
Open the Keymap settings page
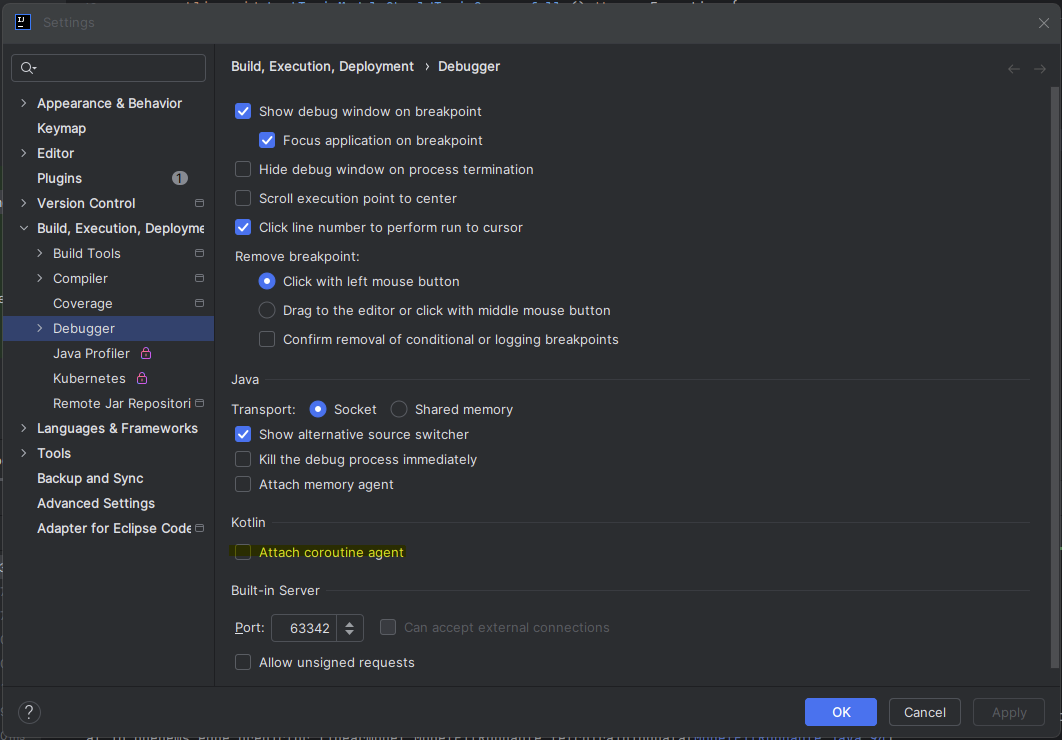(61, 128)
